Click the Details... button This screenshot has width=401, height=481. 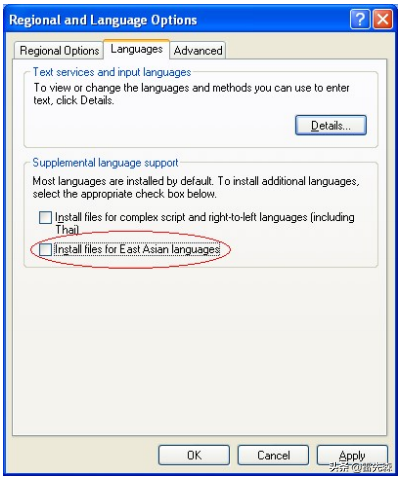[331, 125]
